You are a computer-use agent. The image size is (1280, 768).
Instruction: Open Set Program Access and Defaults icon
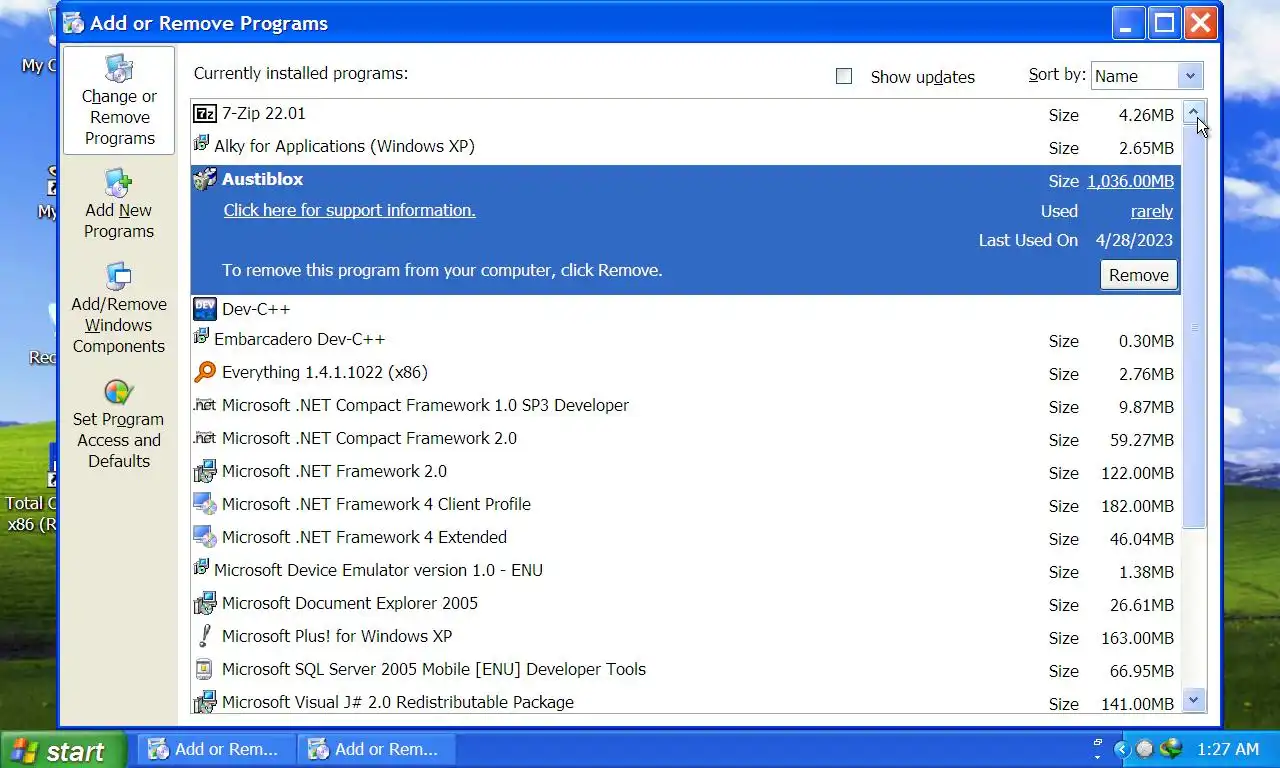pyautogui.click(x=119, y=392)
